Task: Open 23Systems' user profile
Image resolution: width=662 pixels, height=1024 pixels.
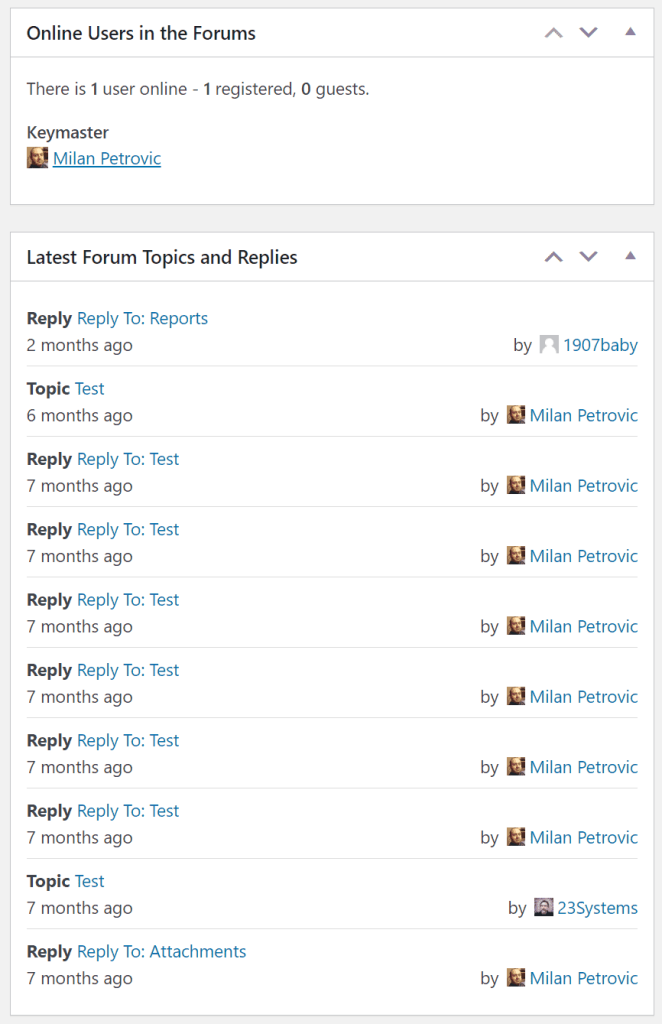Action: (600, 907)
